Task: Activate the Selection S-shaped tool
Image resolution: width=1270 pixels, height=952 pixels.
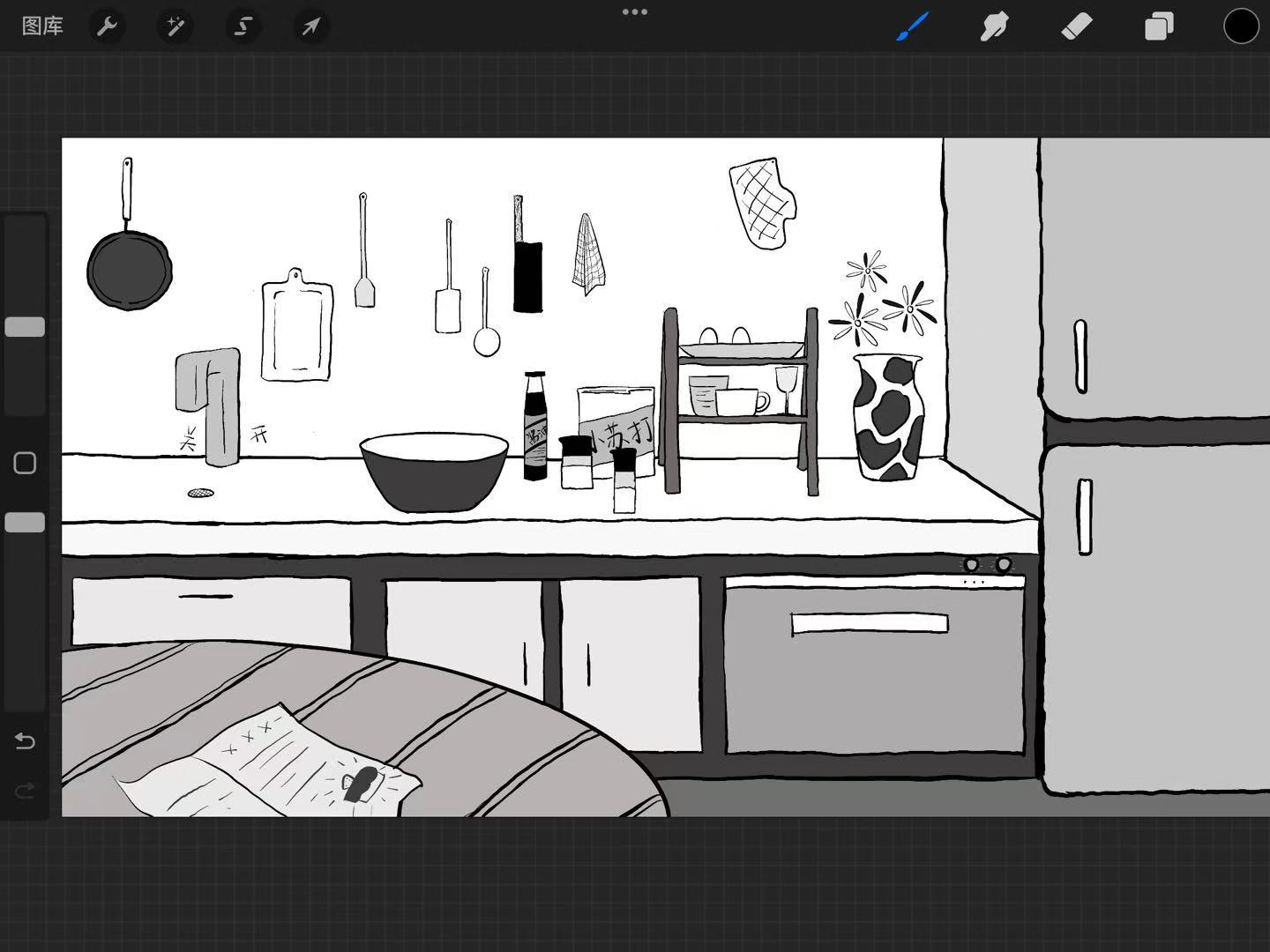Action: pos(243,26)
